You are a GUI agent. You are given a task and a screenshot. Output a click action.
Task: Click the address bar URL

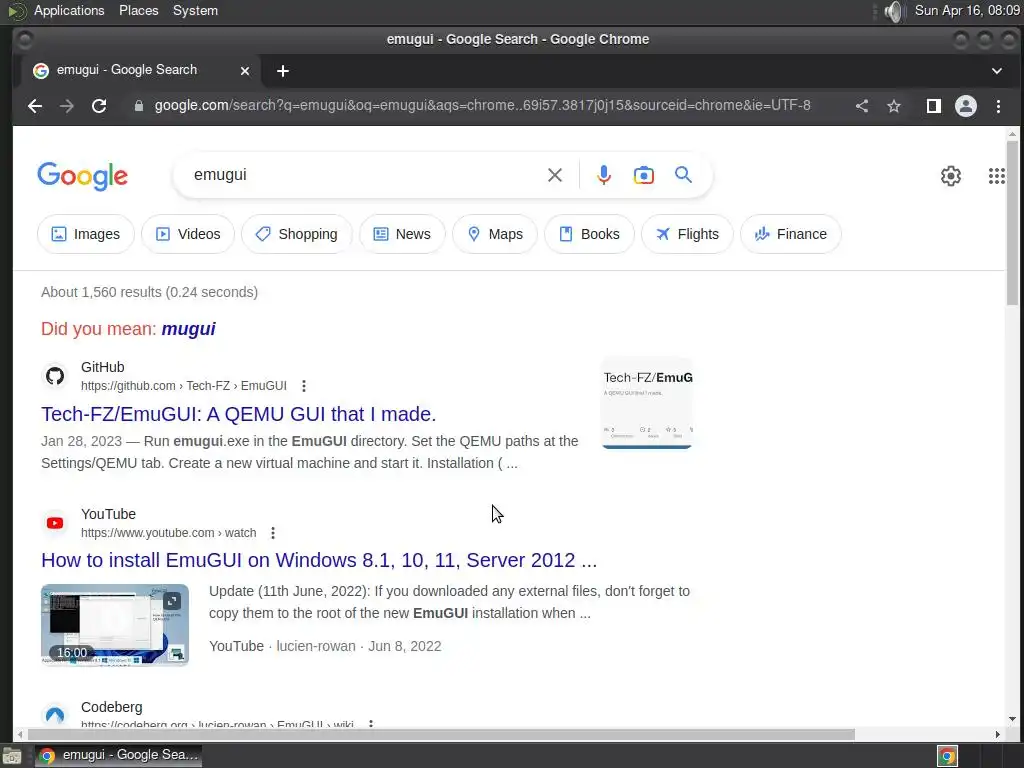click(483, 106)
